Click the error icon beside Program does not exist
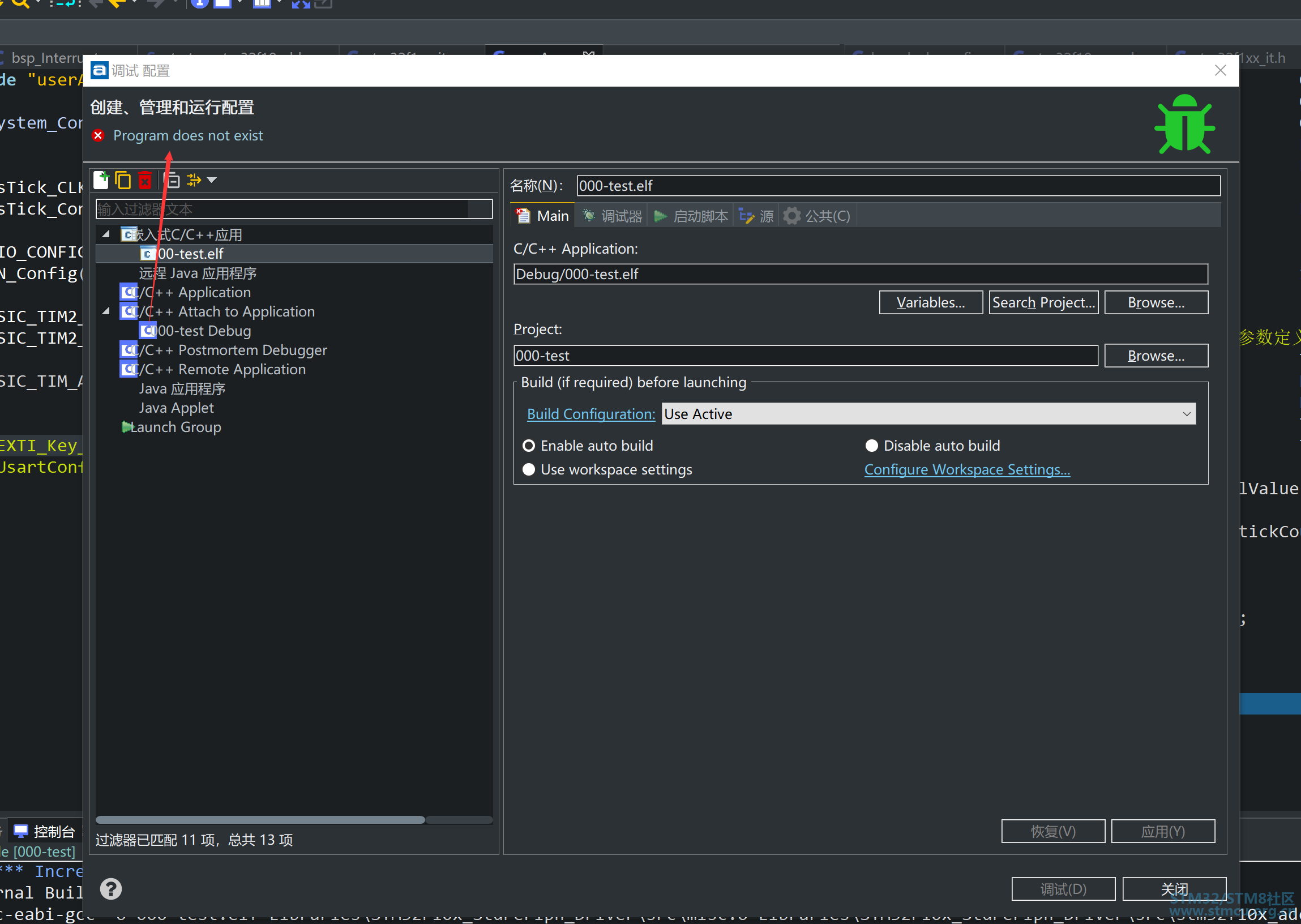This screenshot has height=924, width=1301. 99,135
